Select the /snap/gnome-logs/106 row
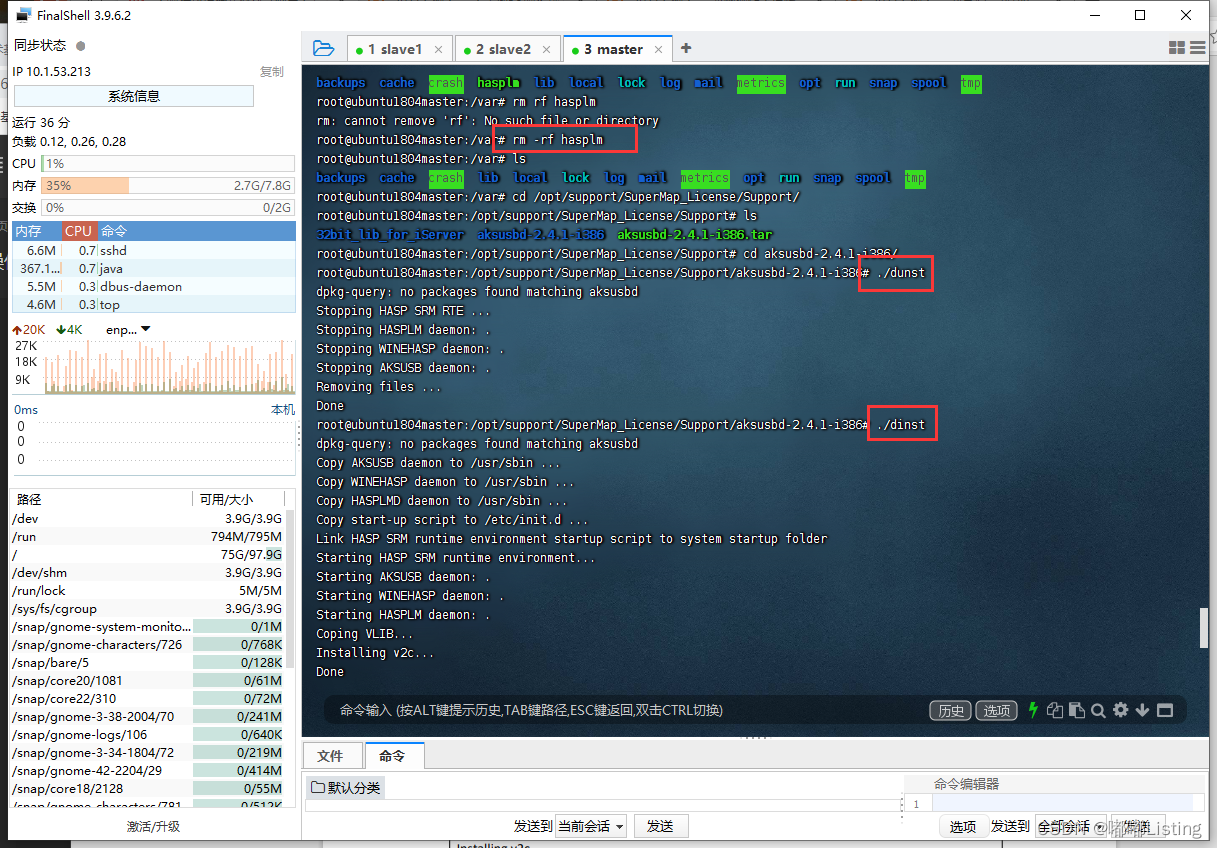This screenshot has height=848, width=1217. [148, 734]
